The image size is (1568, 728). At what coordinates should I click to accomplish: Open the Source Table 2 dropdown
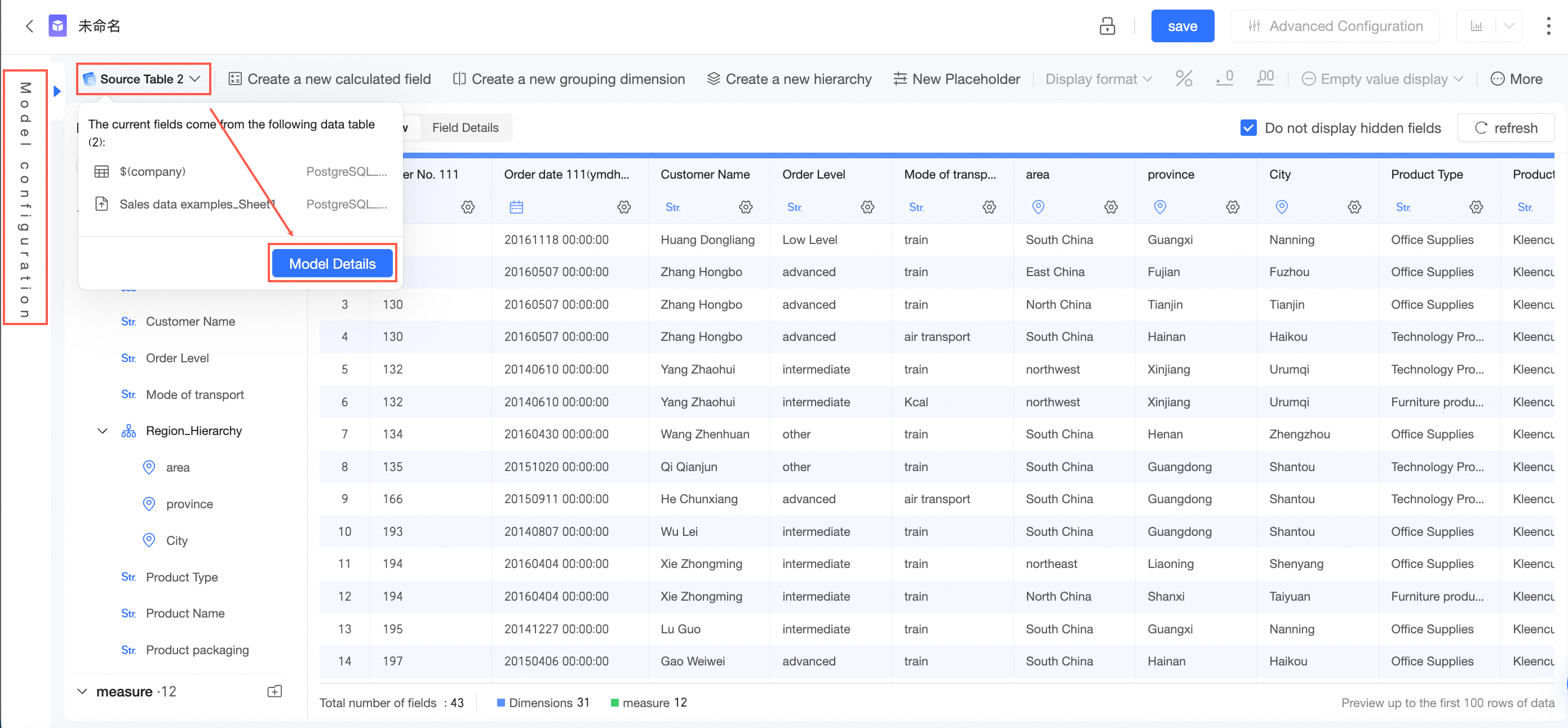[143, 78]
